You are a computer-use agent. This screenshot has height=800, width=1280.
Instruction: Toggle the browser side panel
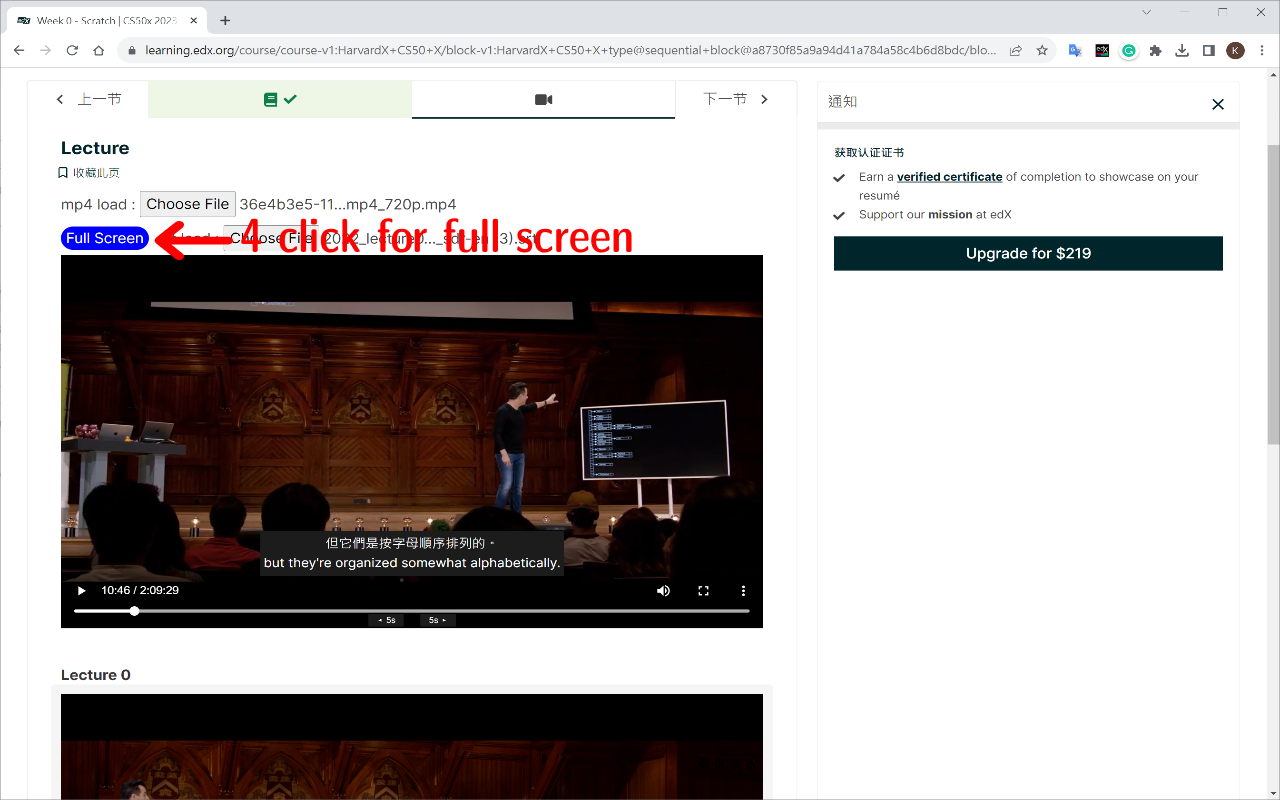pyautogui.click(x=1208, y=50)
